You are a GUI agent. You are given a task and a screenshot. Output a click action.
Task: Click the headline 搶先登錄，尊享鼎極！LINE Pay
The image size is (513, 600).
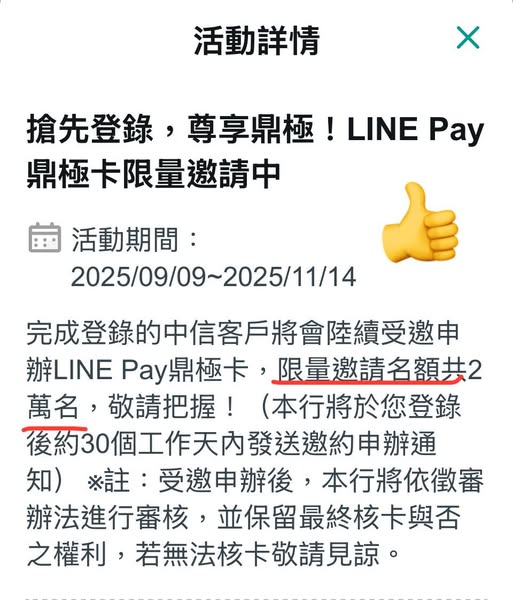point(256,130)
